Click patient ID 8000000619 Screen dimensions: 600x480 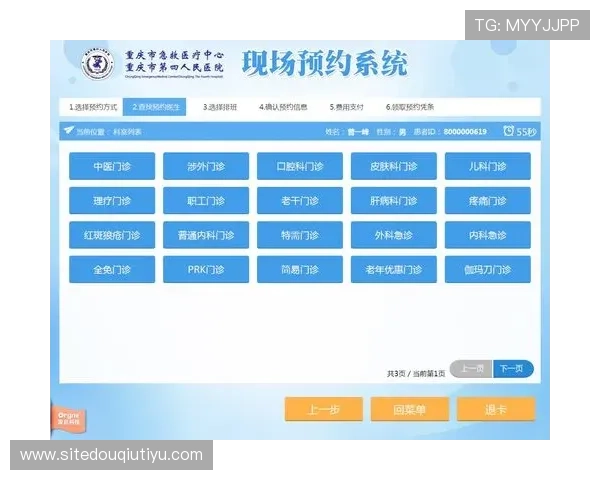(465, 132)
